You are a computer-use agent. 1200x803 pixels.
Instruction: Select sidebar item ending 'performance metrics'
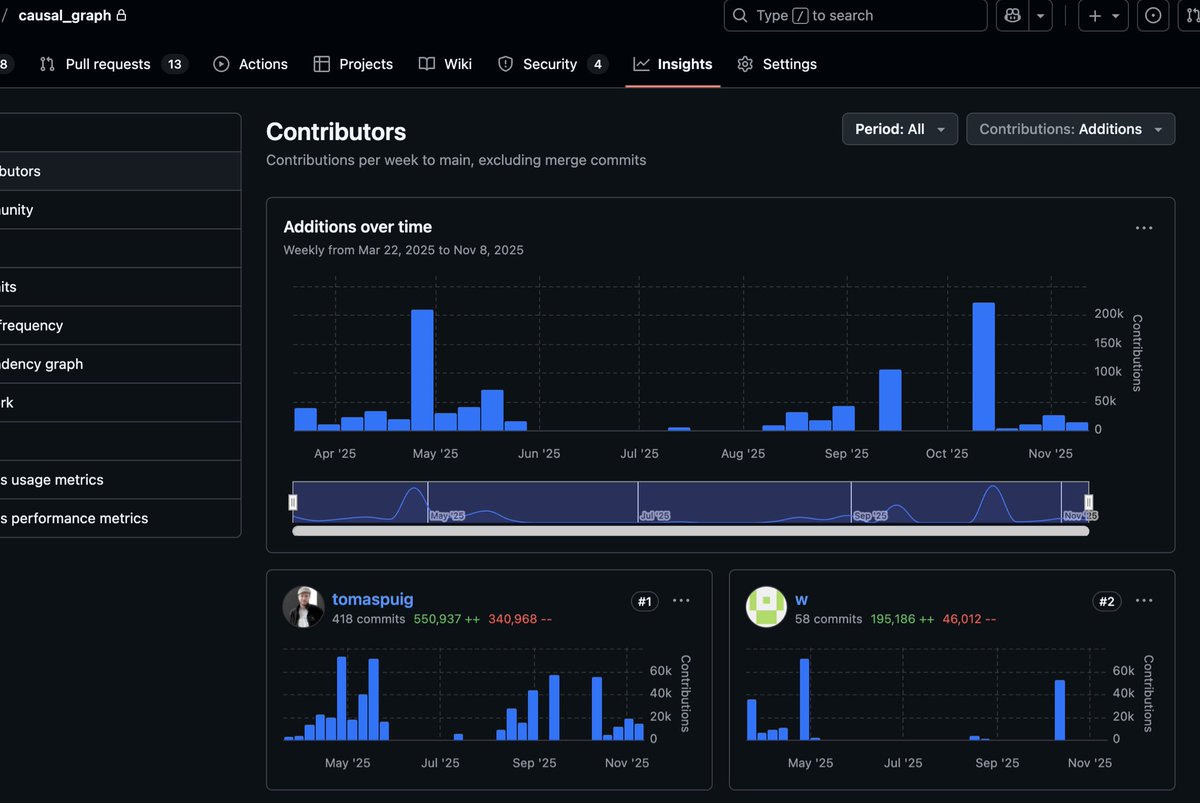(x=120, y=518)
